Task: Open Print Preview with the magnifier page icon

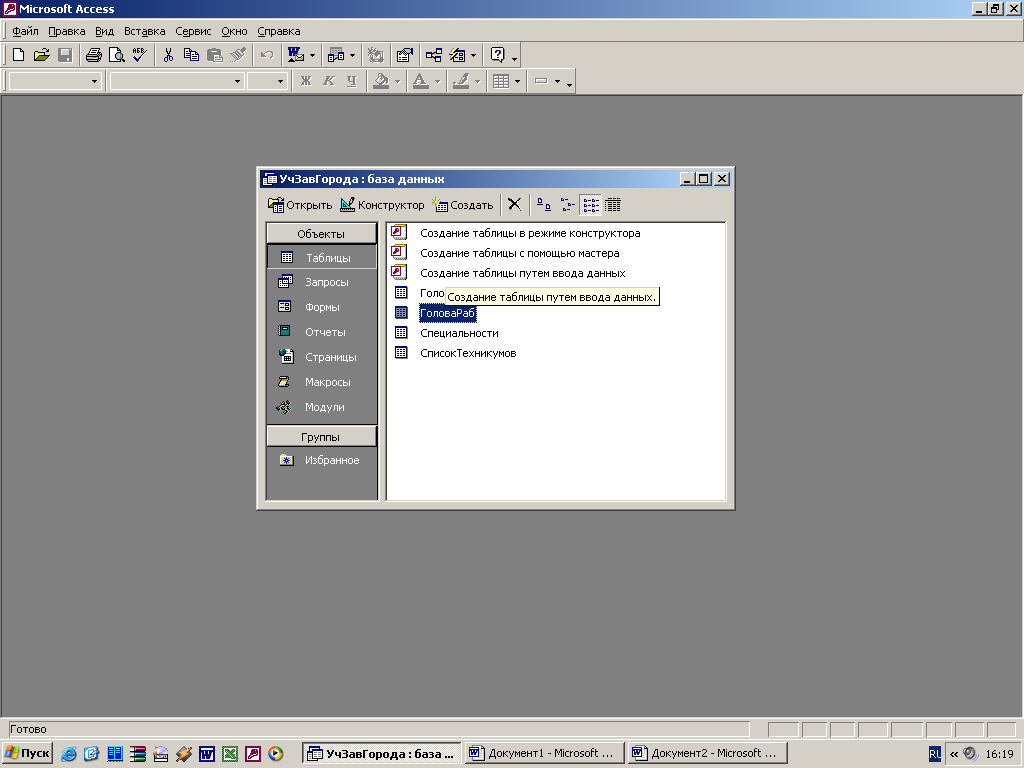Action: coord(116,56)
